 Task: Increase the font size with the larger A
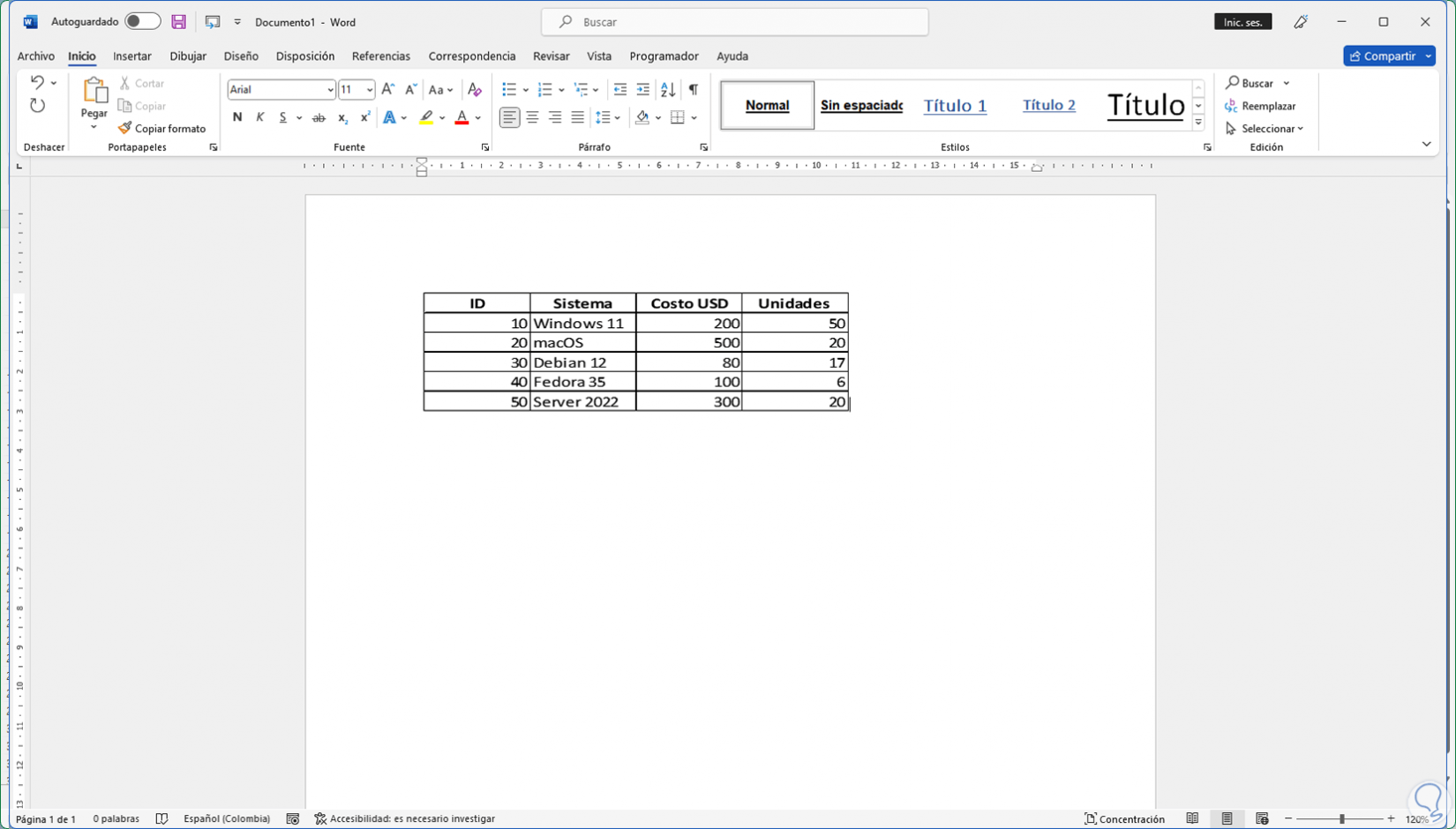(x=388, y=89)
